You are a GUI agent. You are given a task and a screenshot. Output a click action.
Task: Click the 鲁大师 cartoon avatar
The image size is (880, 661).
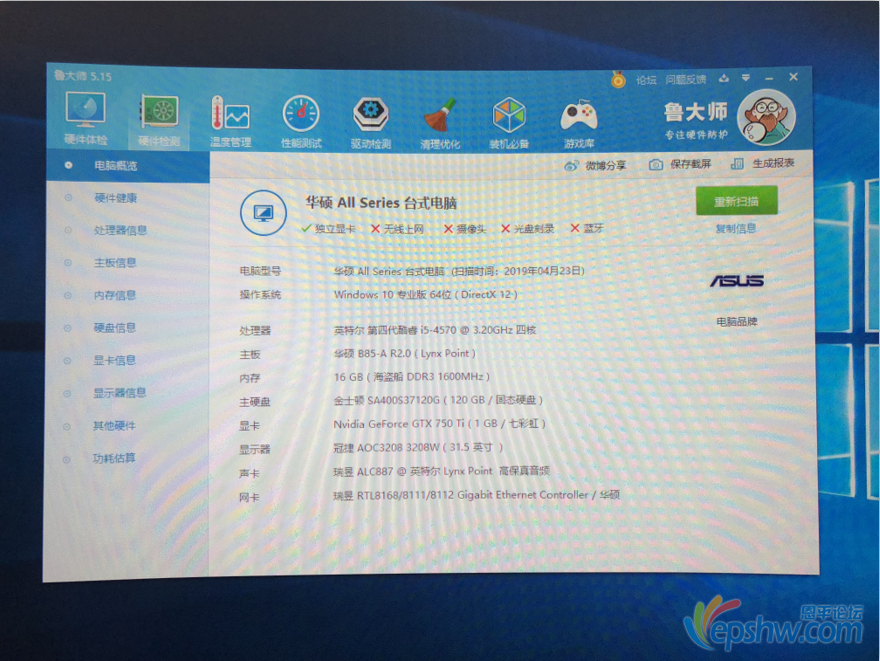tap(766, 118)
